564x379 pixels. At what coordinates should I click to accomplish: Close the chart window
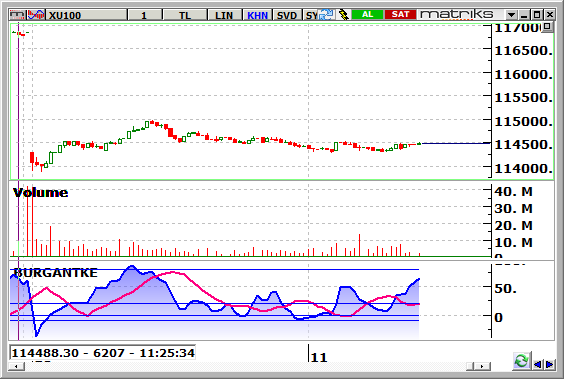coord(550,15)
